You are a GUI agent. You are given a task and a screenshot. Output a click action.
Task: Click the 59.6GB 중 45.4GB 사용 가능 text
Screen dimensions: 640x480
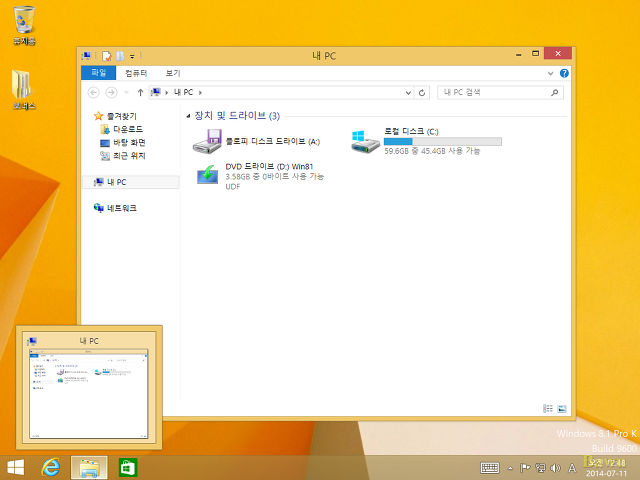(432, 151)
